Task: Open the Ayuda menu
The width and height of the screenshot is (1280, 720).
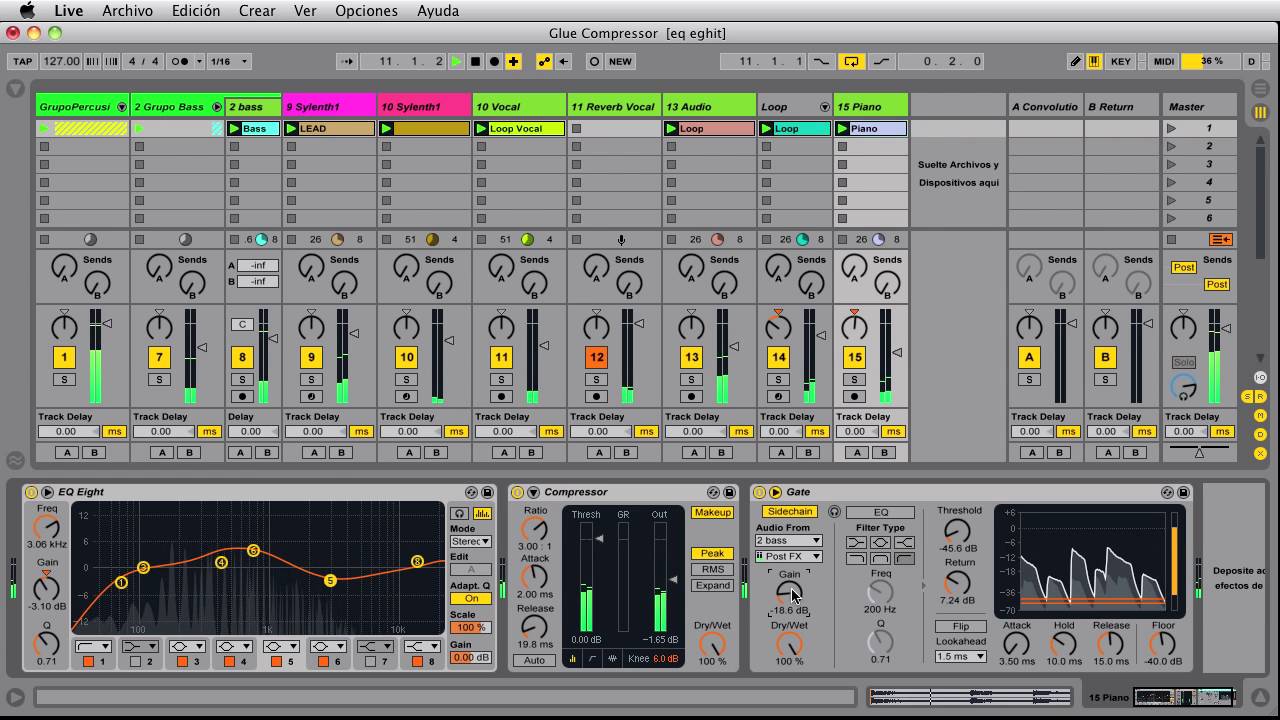Action: (x=437, y=11)
